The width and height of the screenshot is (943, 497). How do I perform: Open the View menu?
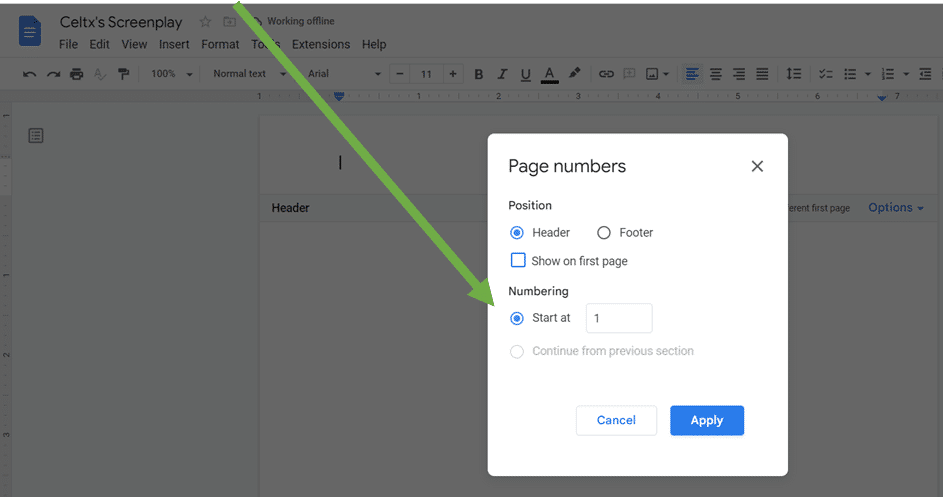[134, 45]
